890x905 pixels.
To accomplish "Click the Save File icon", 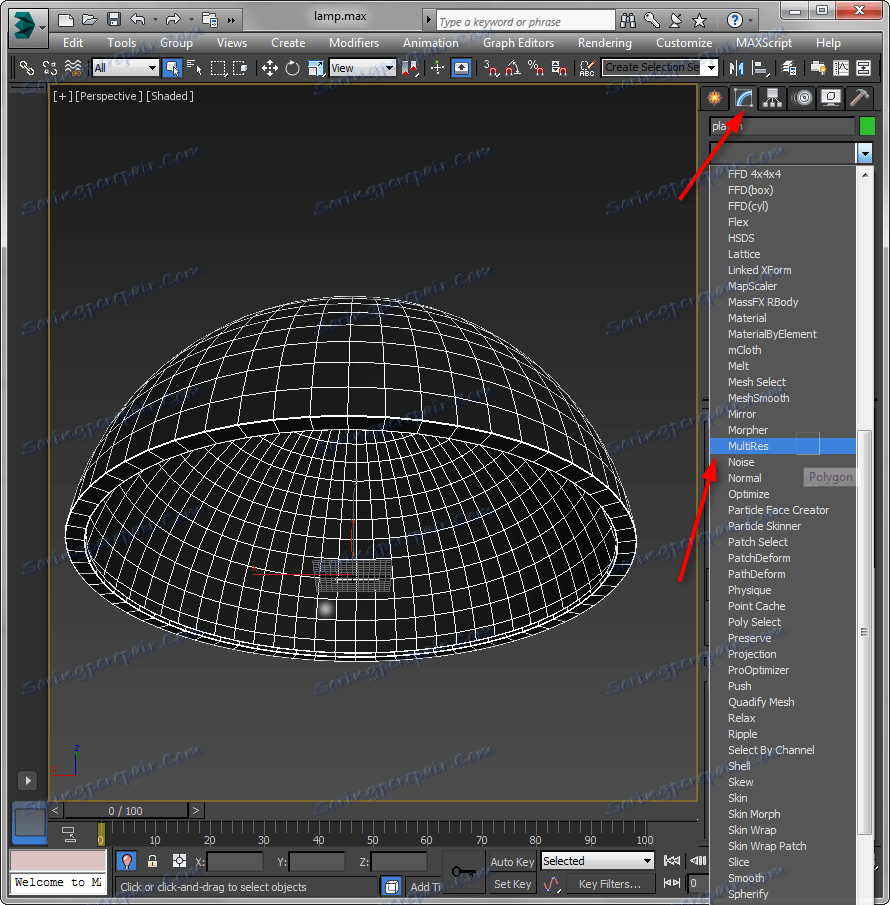I will 114,20.
